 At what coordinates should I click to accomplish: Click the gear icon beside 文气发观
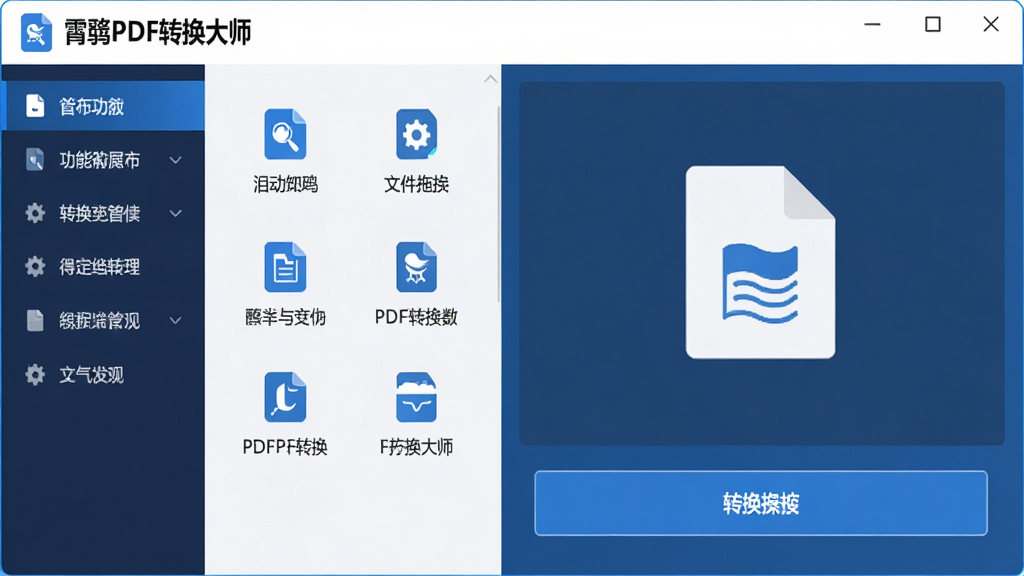click(35, 374)
